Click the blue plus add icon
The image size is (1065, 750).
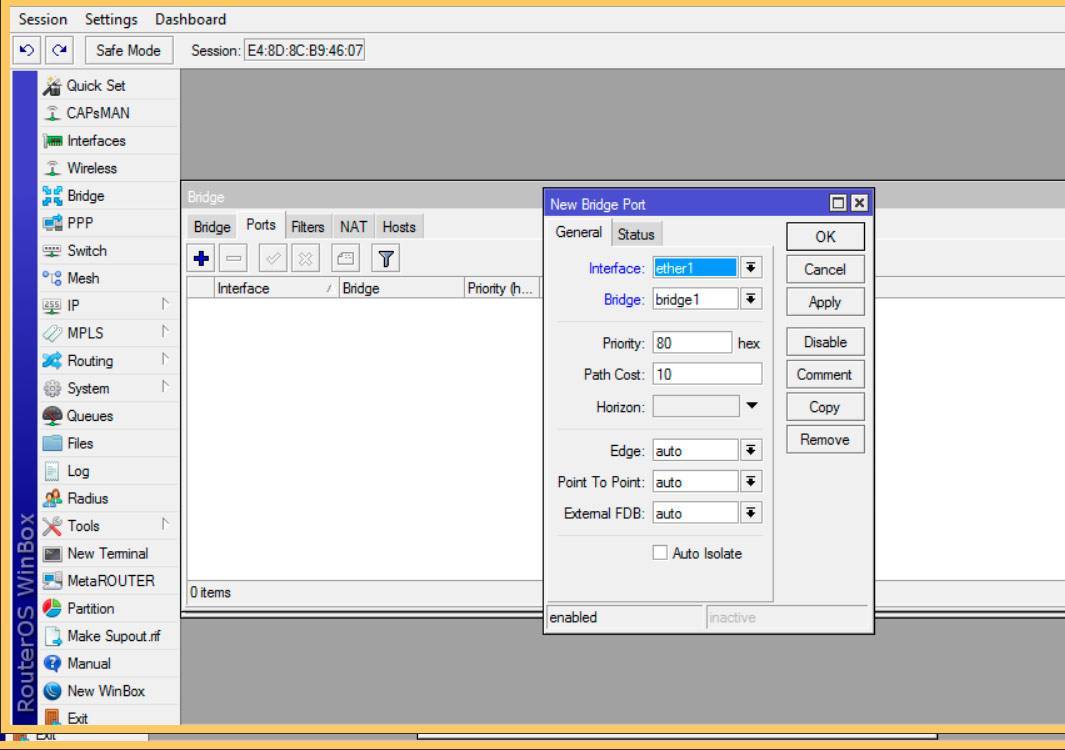(201, 259)
